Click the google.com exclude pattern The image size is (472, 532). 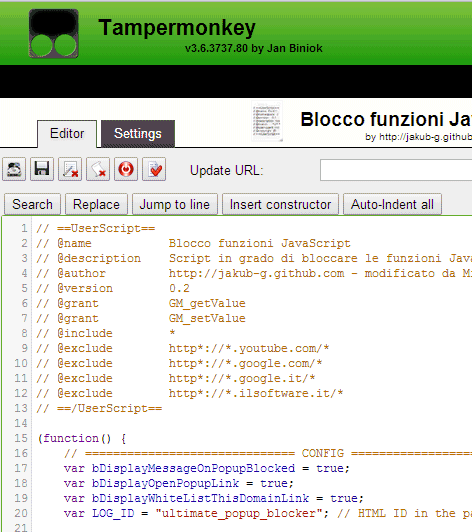point(245,363)
